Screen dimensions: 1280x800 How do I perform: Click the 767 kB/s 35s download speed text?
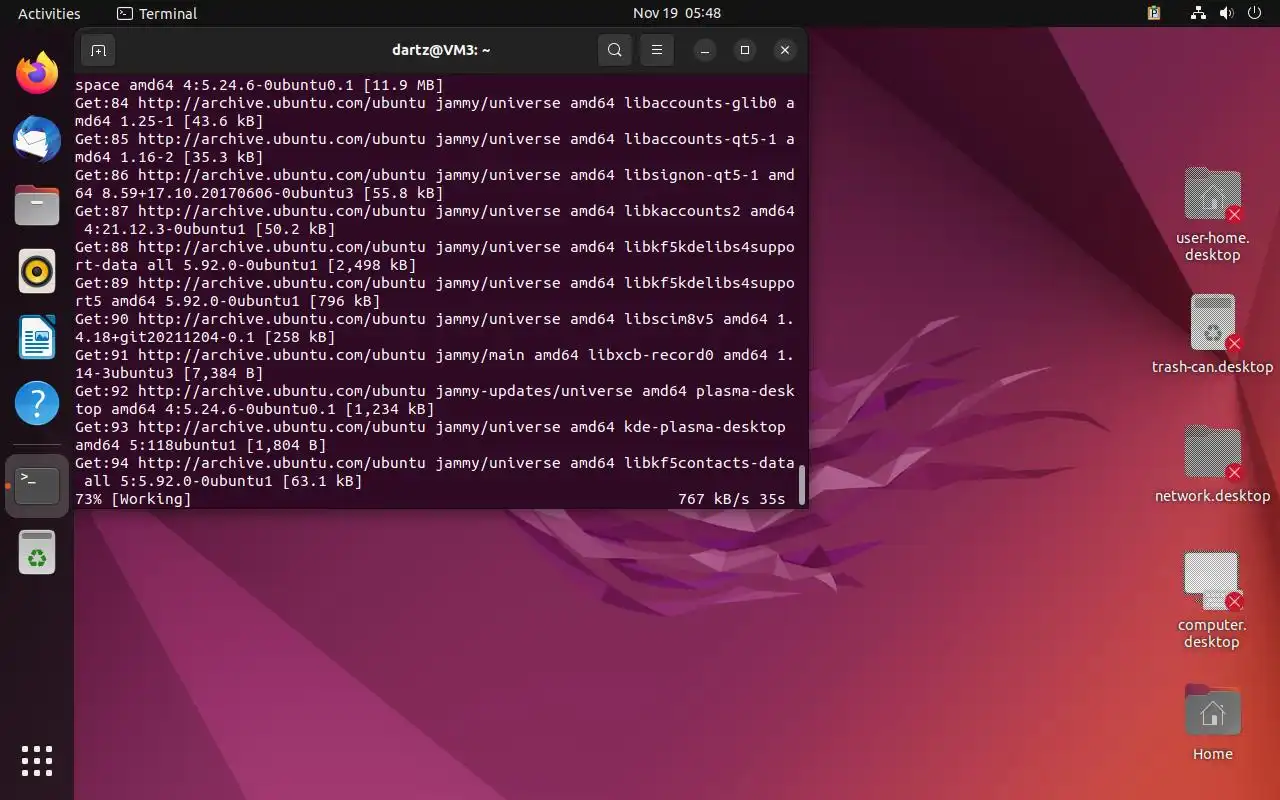[731, 499]
